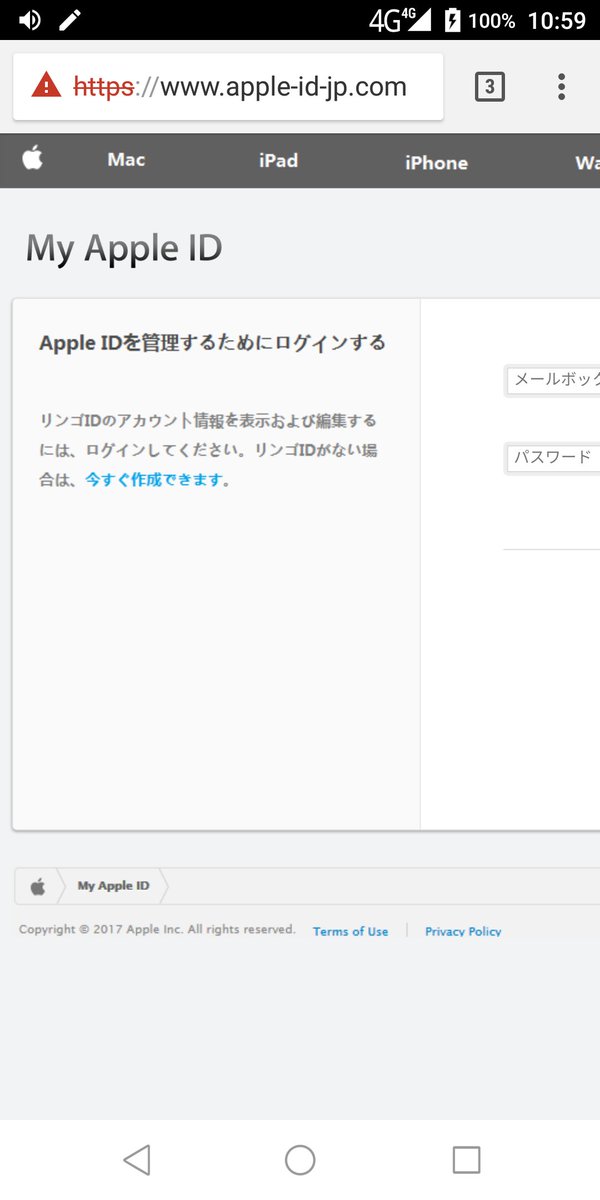This screenshot has height=1200, width=600.
Task: Click the Copyright © 2017 Apple Inc. text
Action: coord(157,929)
